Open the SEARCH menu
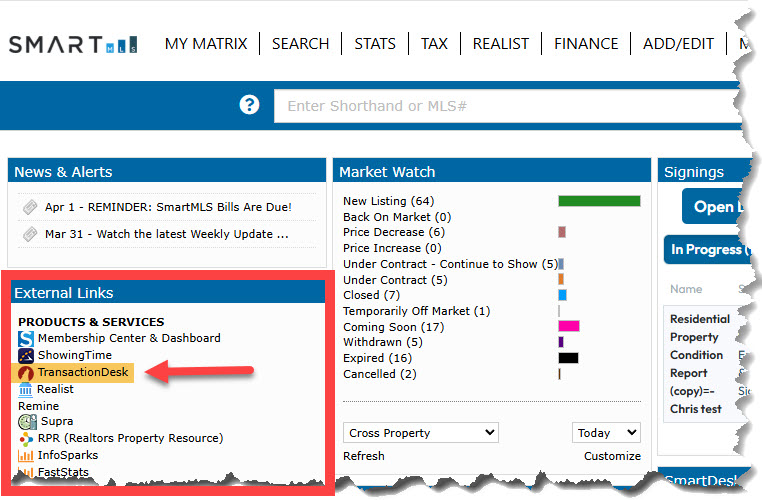Viewport: 762px width, 500px height. [300, 44]
